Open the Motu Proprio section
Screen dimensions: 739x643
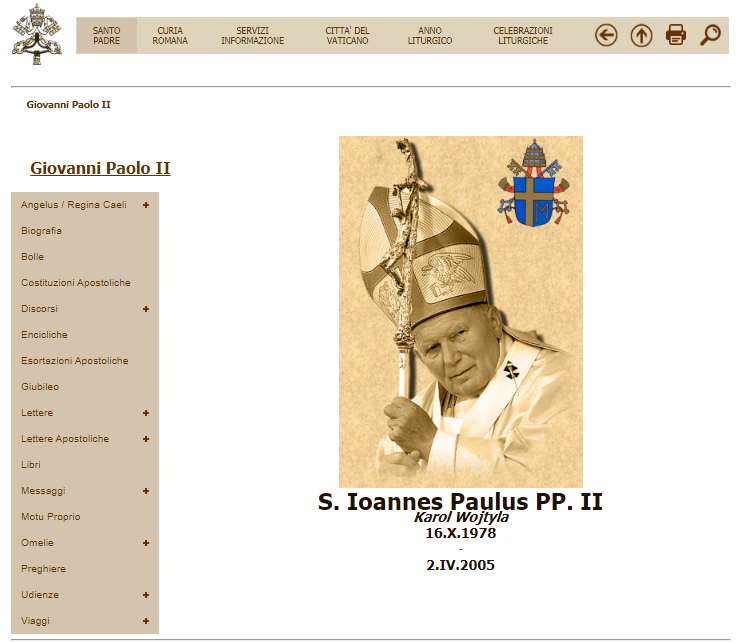pyautogui.click(x=51, y=517)
